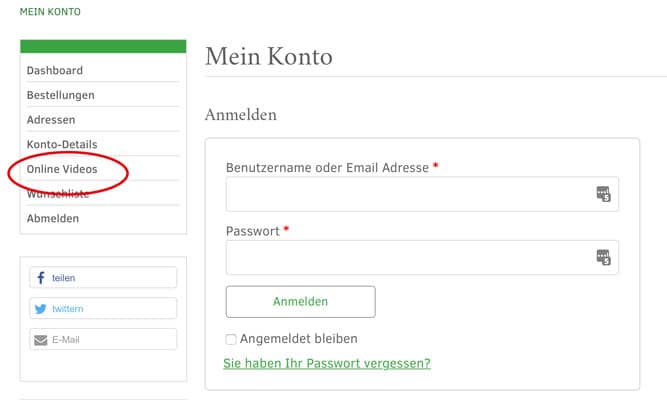Click the twittern share button

103,309
